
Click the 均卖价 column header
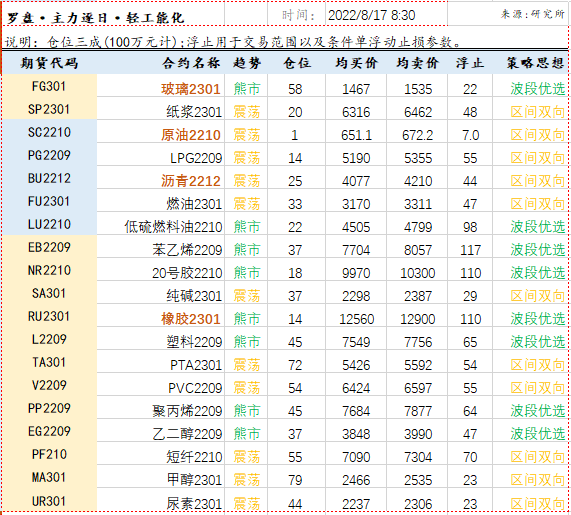tap(418, 63)
